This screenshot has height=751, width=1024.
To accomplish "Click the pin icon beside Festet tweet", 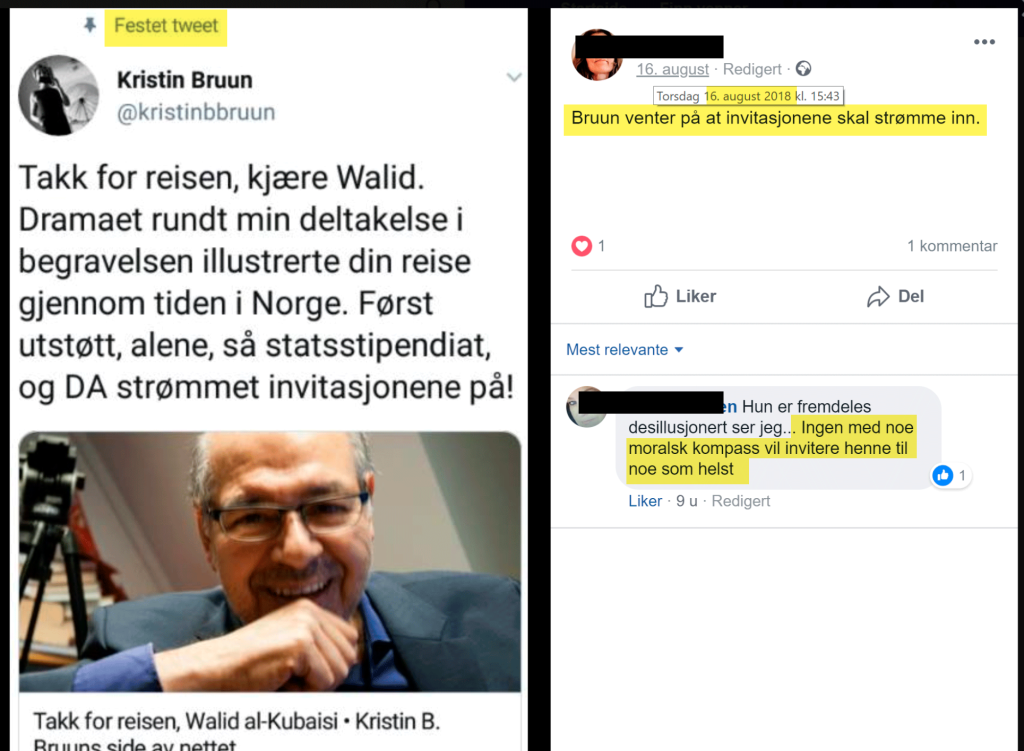I will click(x=89, y=25).
